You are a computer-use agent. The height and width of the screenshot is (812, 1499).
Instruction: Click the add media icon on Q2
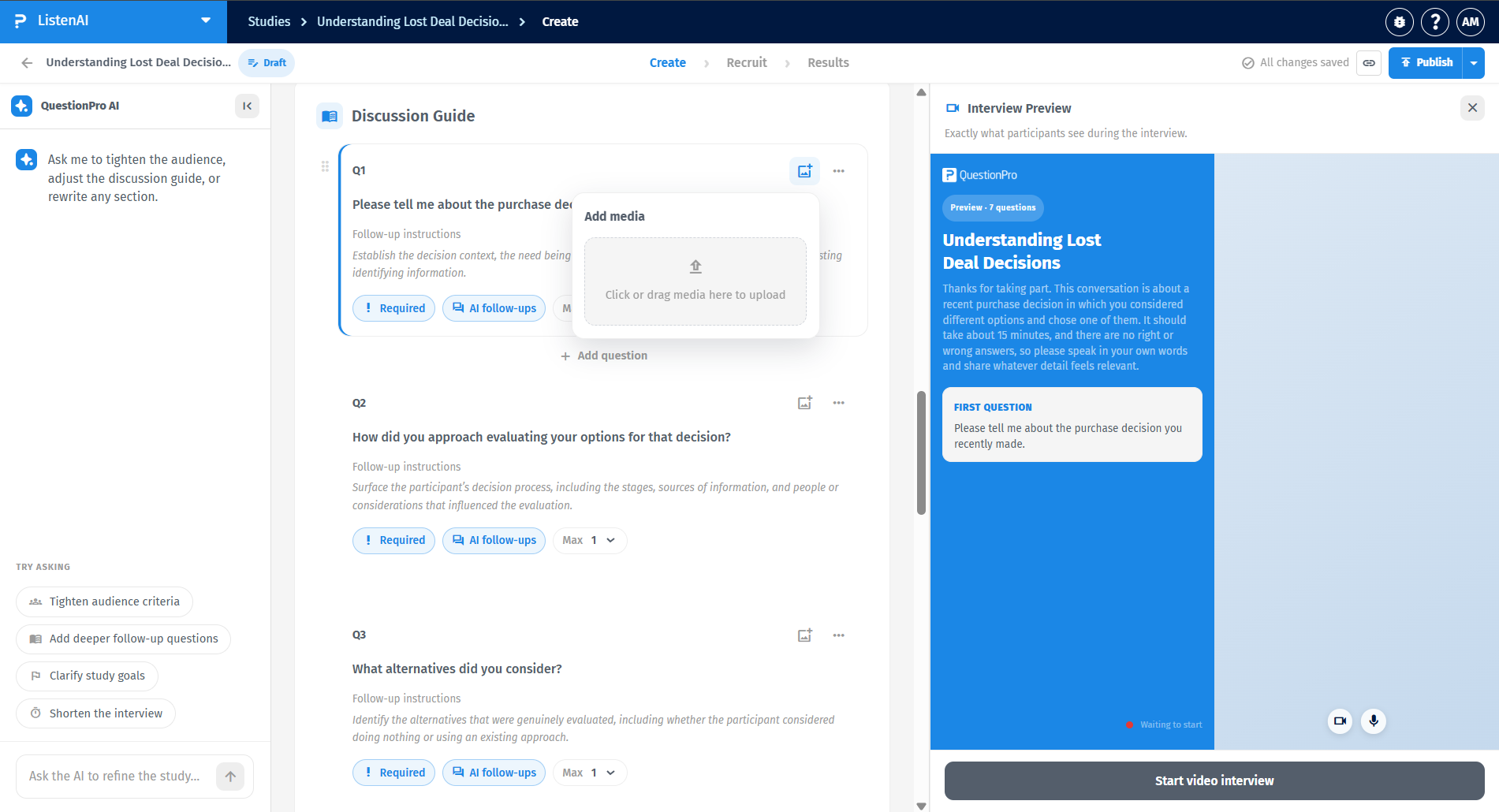[804, 403]
